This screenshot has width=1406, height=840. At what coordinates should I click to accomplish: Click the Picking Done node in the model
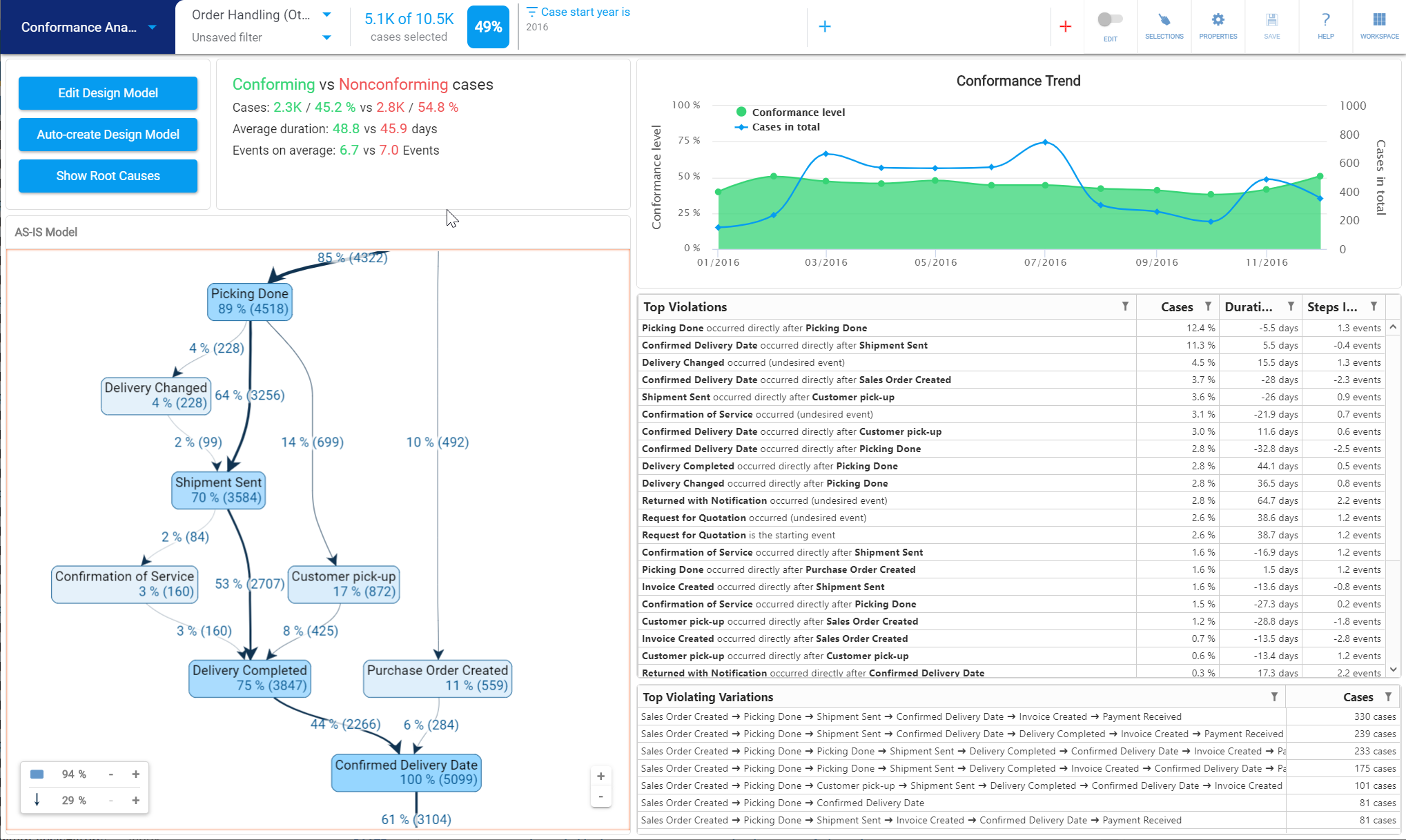click(x=249, y=302)
